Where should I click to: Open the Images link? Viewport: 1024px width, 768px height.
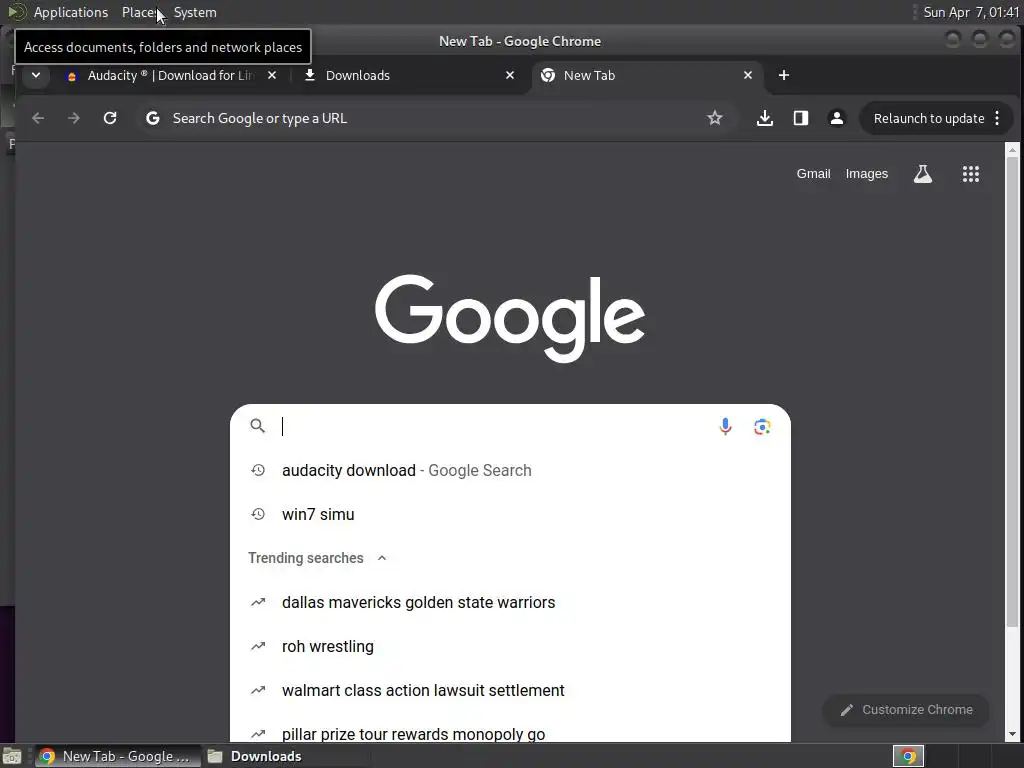pyautogui.click(x=867, y=174)
